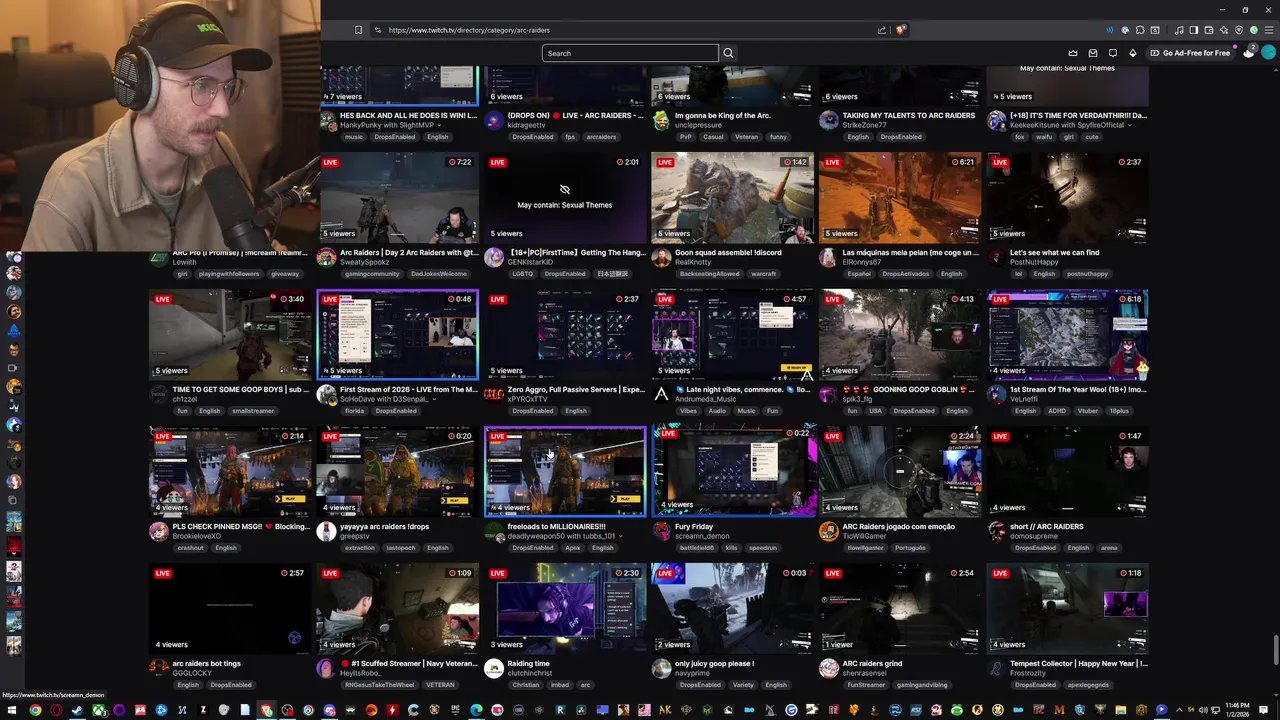
Task: Select the 'Português' tag under TioWillGamer
Action: 910,547
